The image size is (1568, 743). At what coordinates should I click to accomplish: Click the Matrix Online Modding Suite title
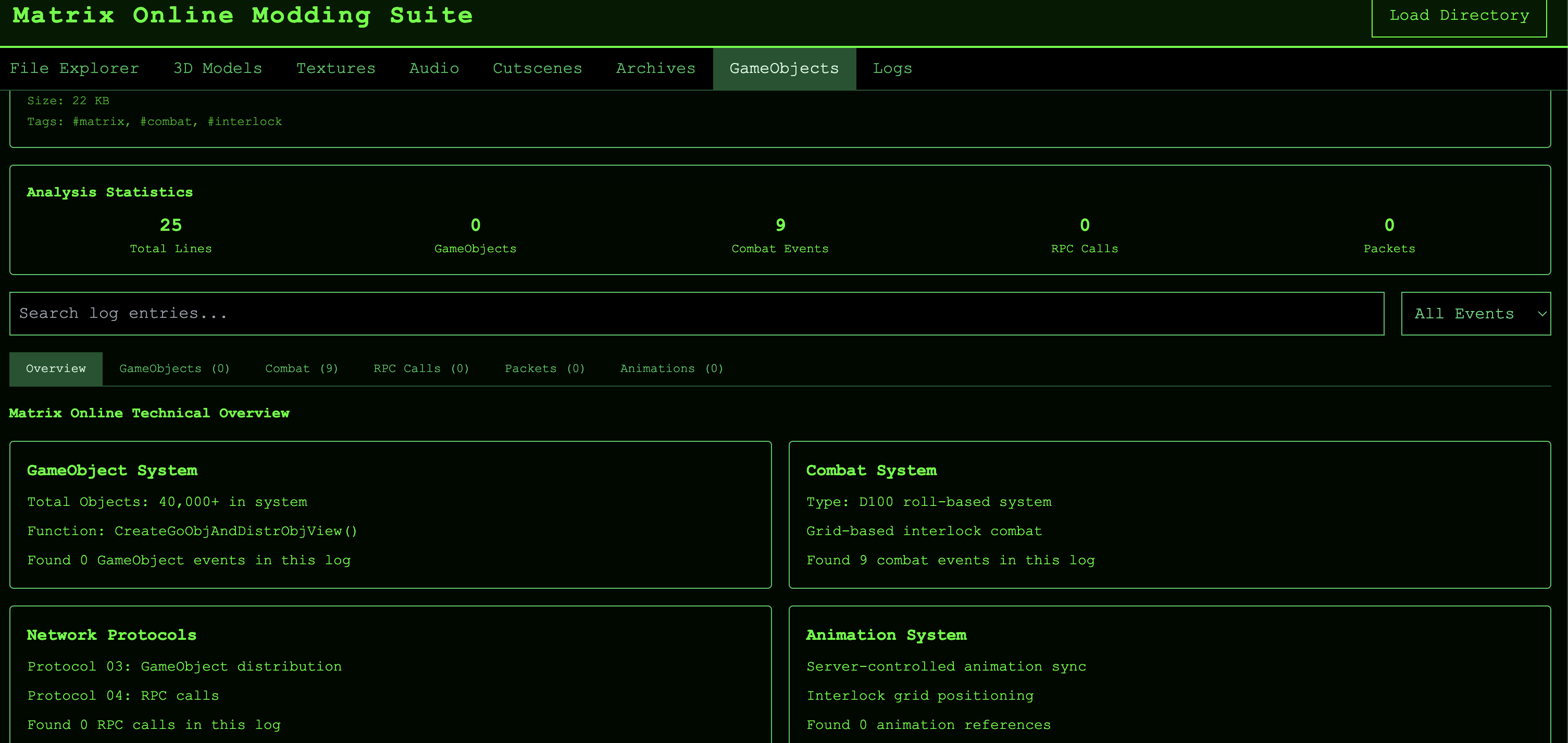(242, 16)
